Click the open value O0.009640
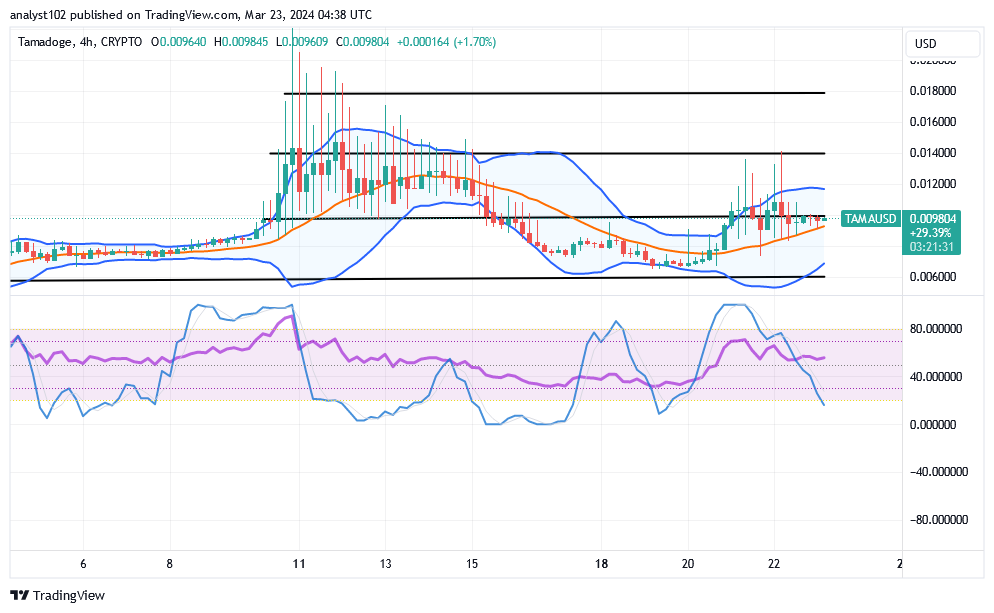This screenshot has height=613, width=994. click(x=178, y=42)
